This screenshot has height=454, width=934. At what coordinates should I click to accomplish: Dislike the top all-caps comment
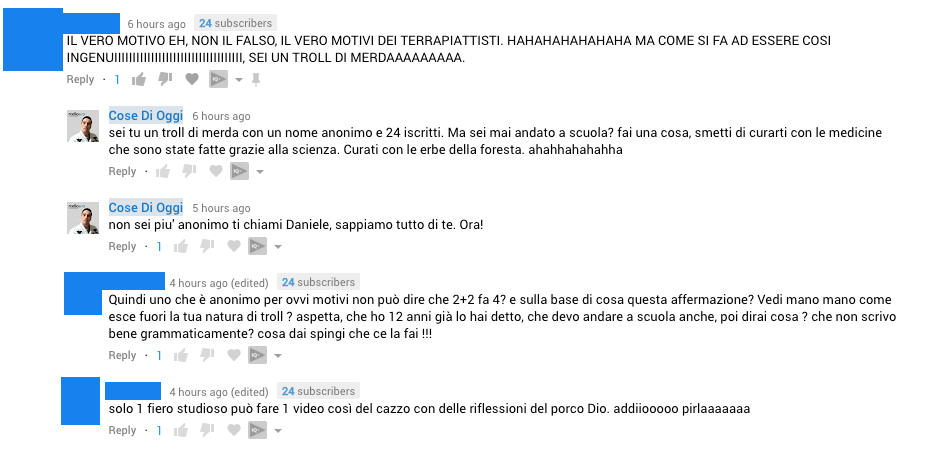[x=165, y=79]
